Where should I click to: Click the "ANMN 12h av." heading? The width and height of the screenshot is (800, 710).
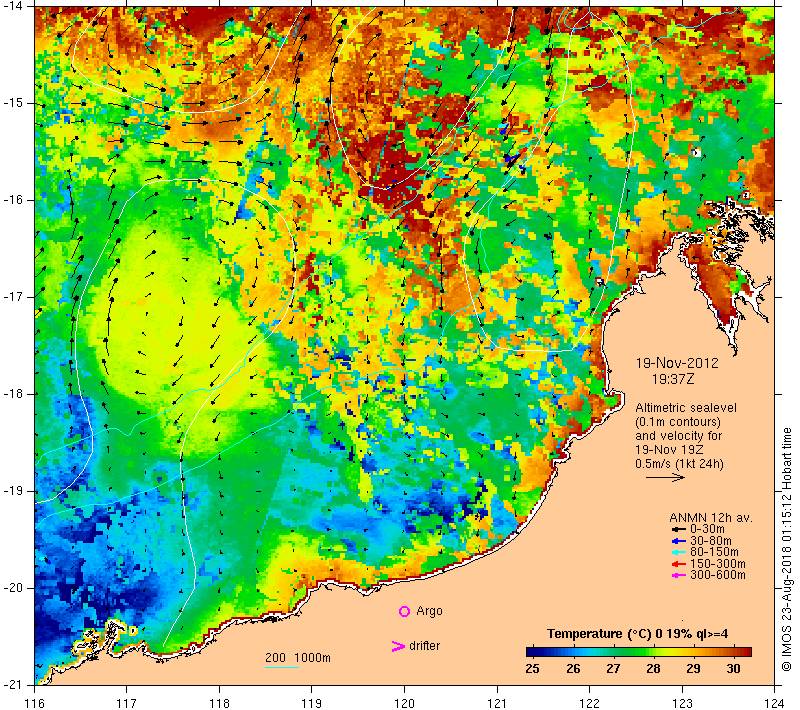coord(711,518)
